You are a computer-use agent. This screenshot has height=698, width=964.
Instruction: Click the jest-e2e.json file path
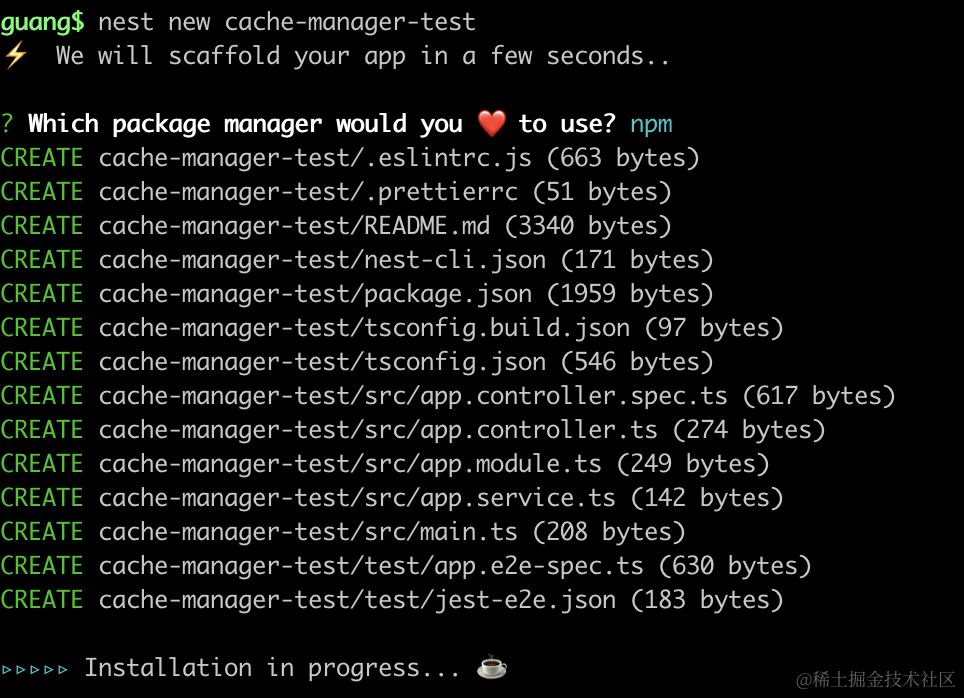pos(357,600)
